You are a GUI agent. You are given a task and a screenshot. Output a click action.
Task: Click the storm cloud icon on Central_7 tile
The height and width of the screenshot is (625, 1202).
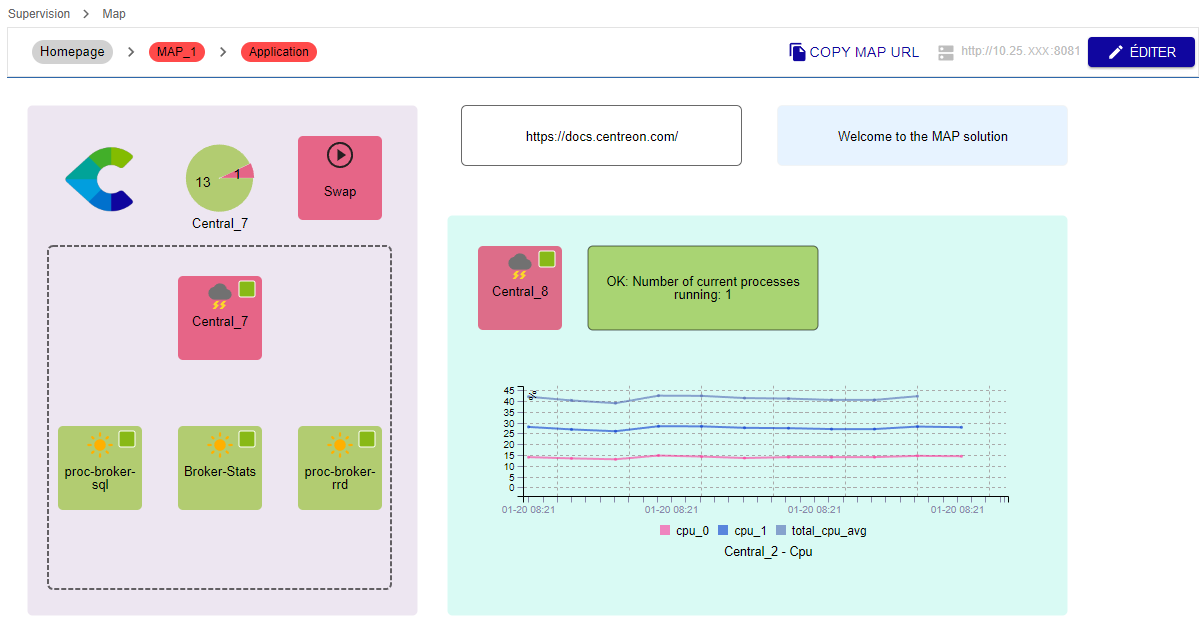(x=219, y=294)
